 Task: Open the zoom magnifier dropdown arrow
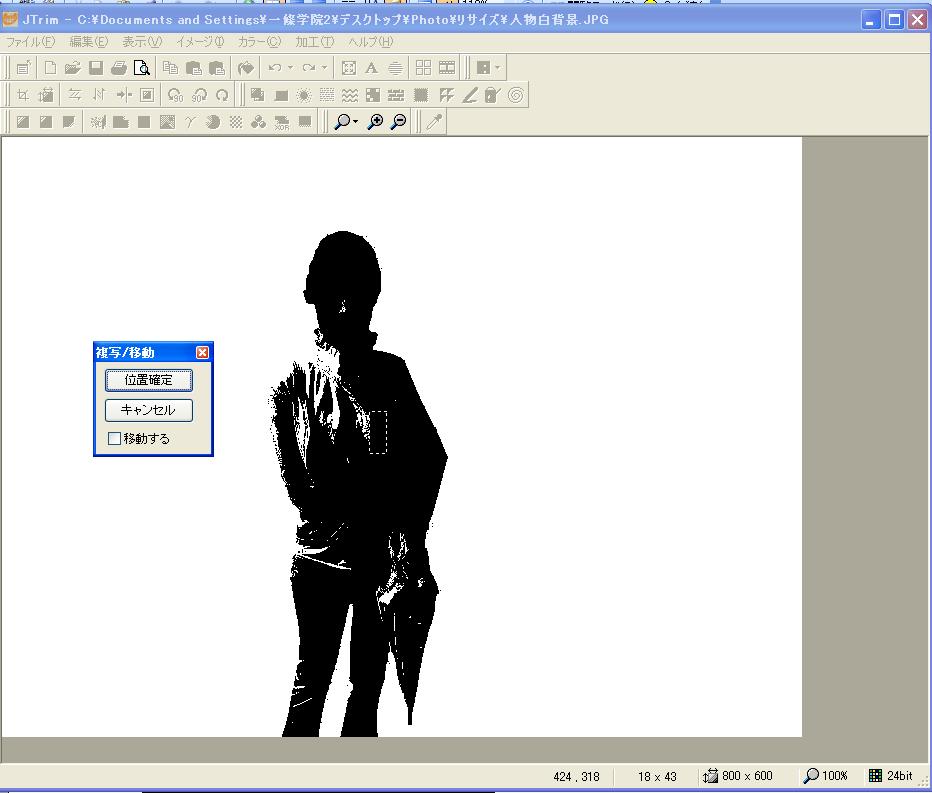tap(356, 122)
